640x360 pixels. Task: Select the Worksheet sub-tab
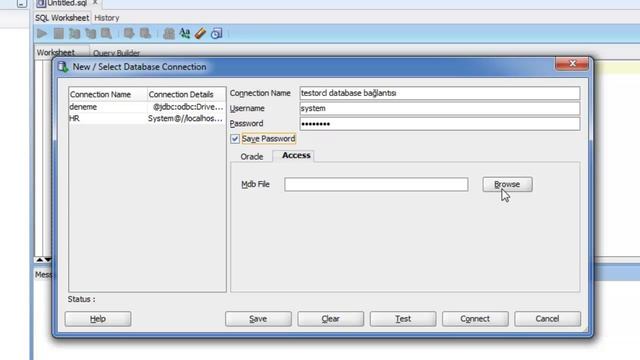[56, 52]
